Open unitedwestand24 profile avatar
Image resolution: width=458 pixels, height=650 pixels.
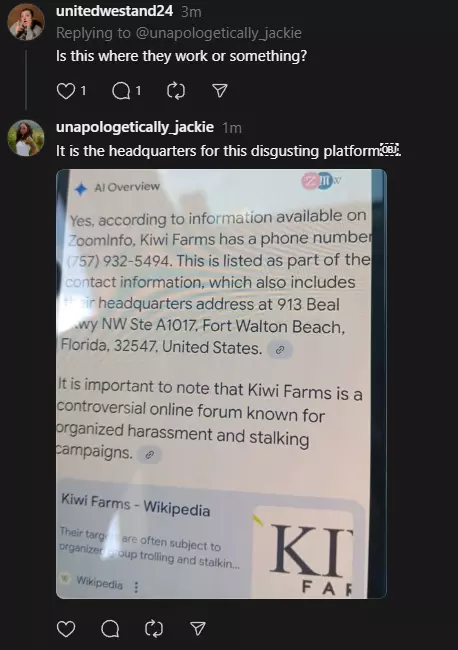26,22
